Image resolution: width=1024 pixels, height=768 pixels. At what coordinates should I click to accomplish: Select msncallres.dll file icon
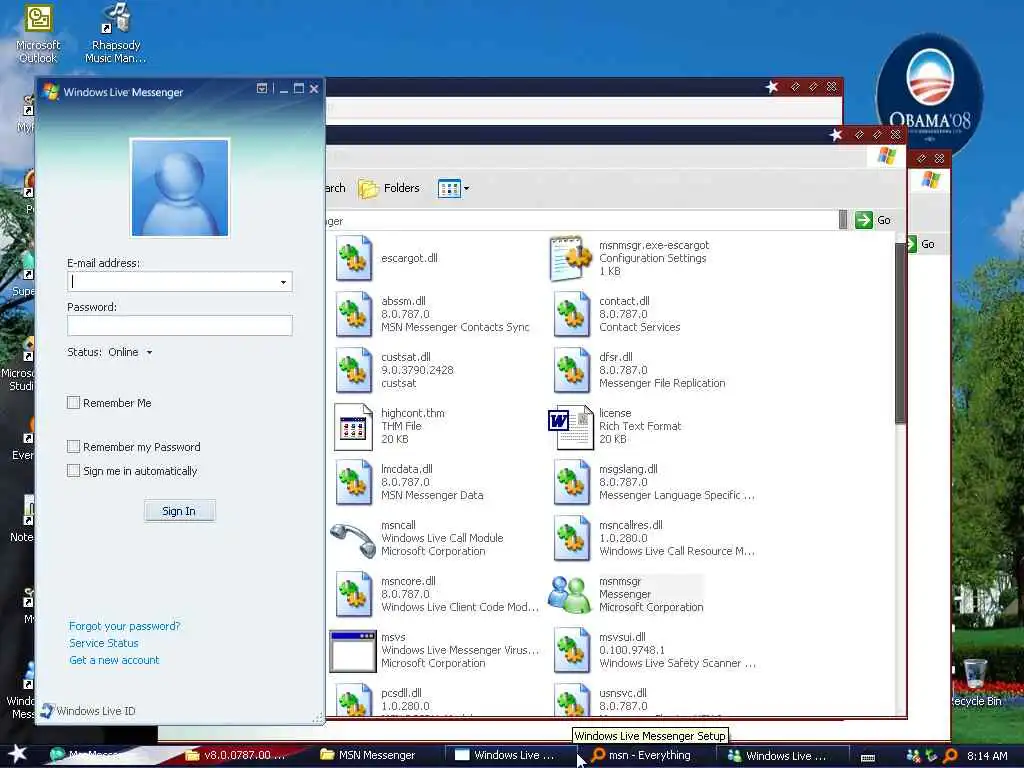click(571, 538)
